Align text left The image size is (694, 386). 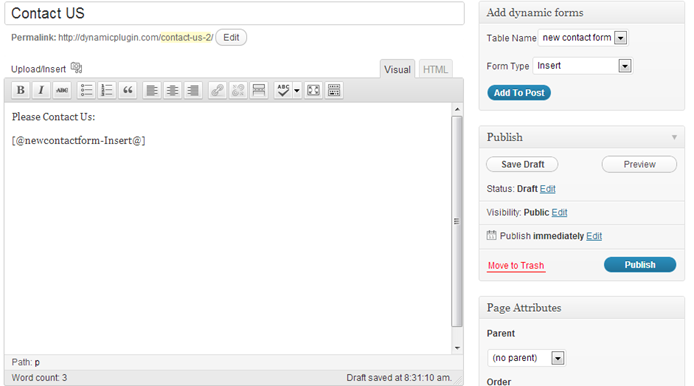(x=152, y=90)
